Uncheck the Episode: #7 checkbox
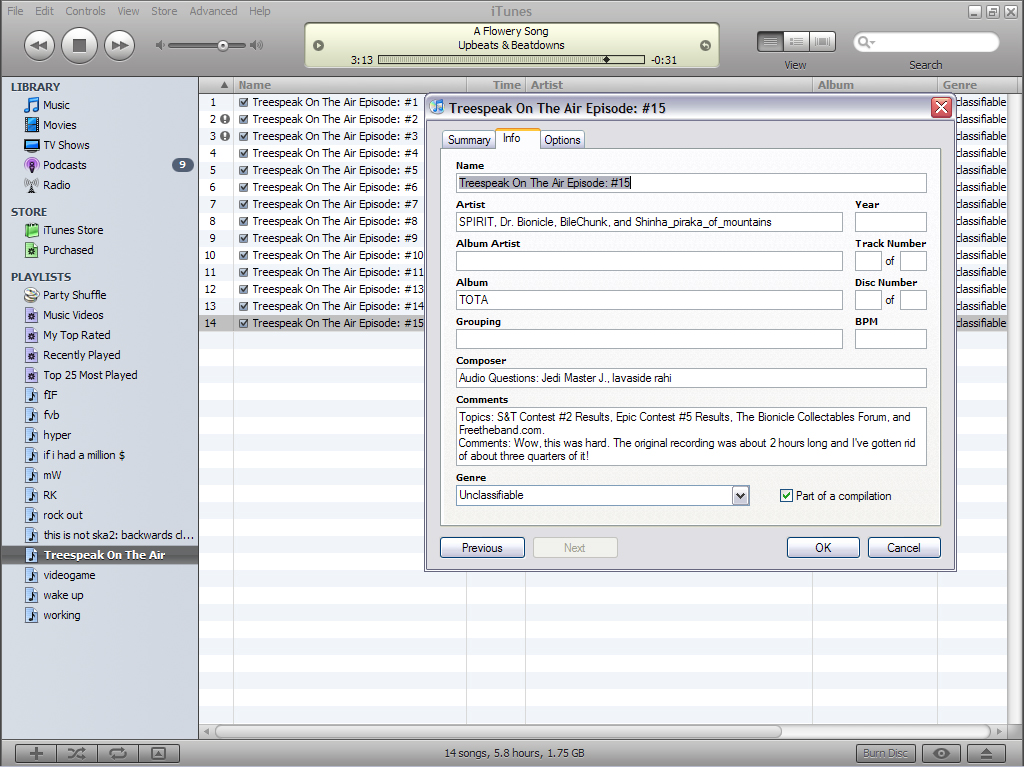Screen dimensions: 1024x768 [x=244, y=204]
